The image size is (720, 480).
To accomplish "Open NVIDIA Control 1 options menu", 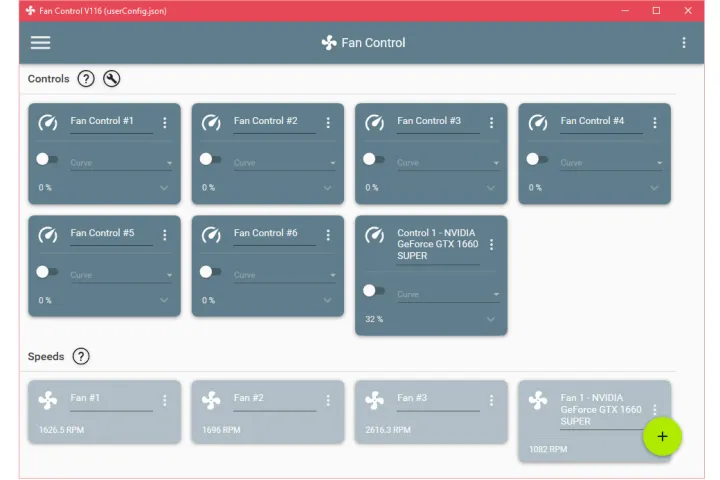I will click(491, 244).
